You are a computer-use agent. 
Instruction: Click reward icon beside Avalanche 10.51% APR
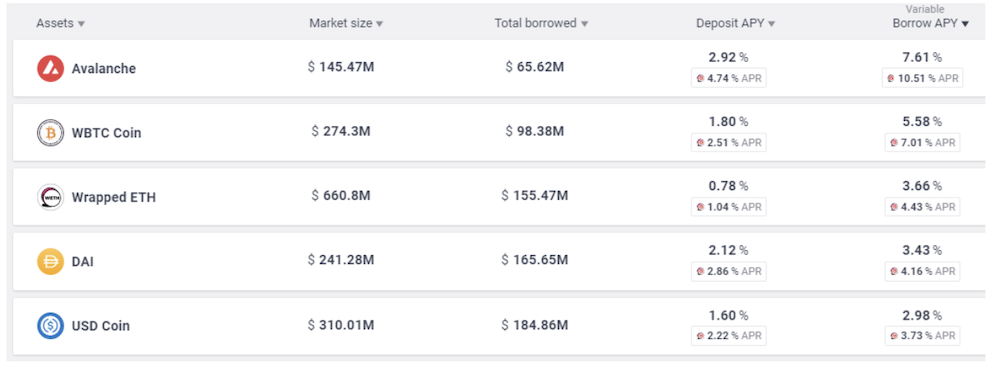[891, 78]
